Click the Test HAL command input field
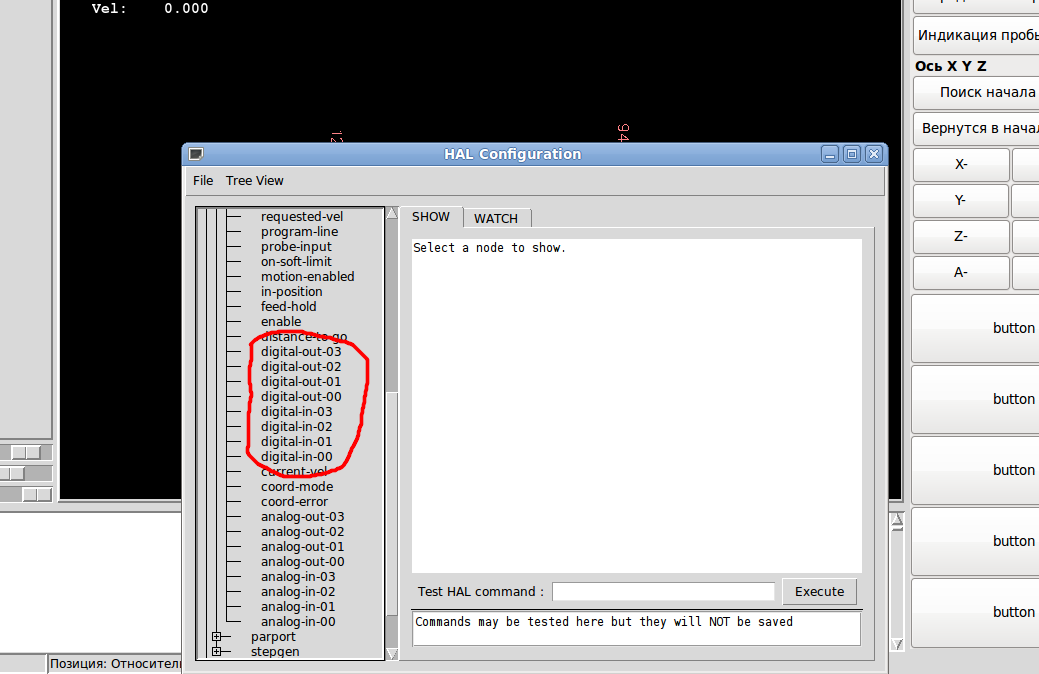1039x674 pixels. 663,591
